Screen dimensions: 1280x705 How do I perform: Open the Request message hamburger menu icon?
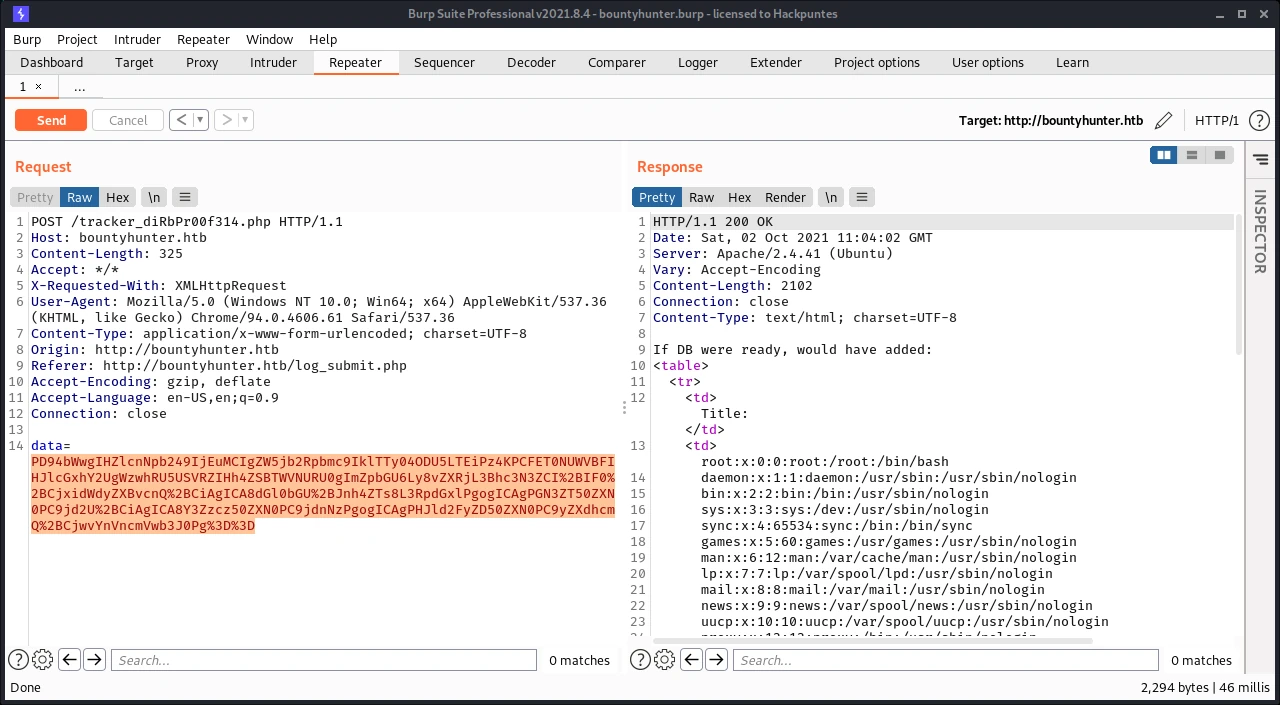pyautogui.click(x=185, y=197)
